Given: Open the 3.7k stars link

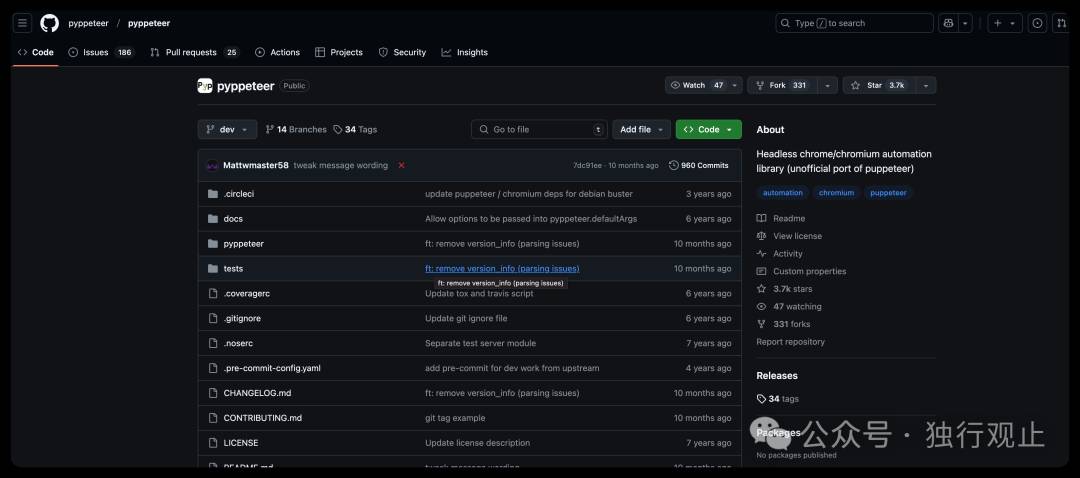Looking at the screenshot, I should point(784,289).
